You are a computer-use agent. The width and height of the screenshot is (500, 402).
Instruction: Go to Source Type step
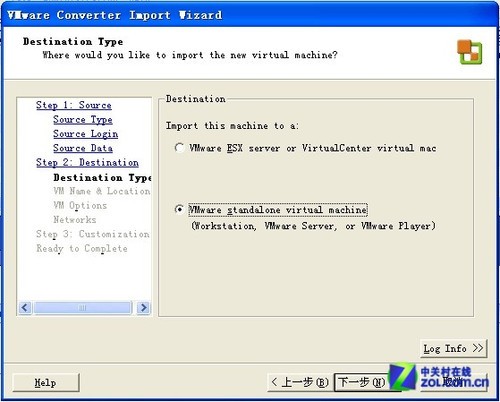click(x=83, y=119)
